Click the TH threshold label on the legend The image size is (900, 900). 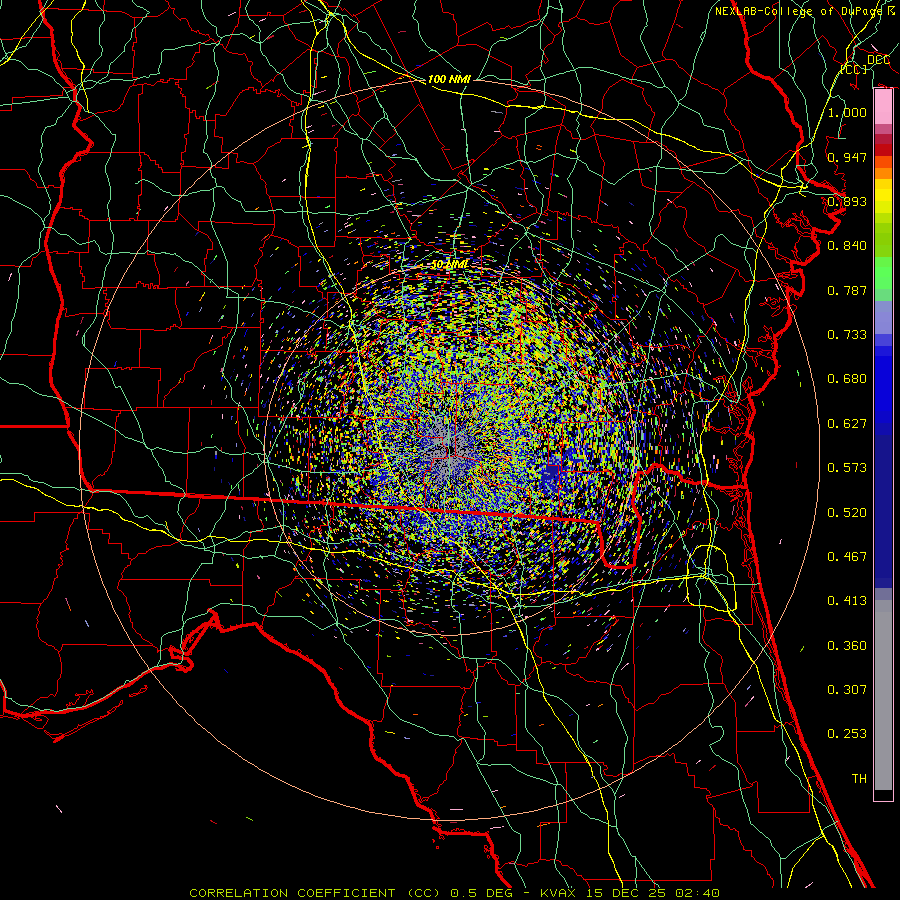coord(859,778)
